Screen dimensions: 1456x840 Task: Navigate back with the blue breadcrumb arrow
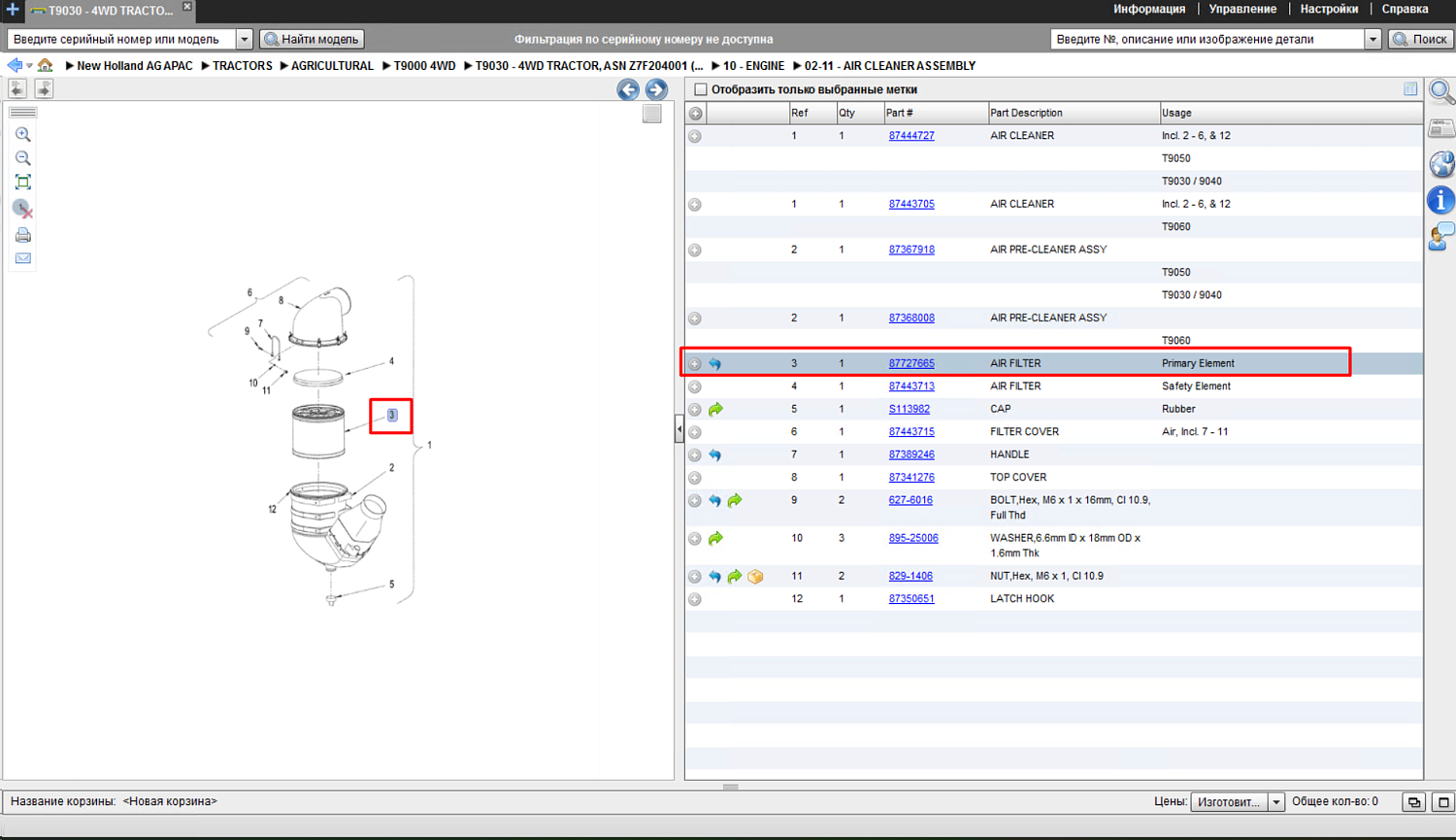(x=14, y=66)
